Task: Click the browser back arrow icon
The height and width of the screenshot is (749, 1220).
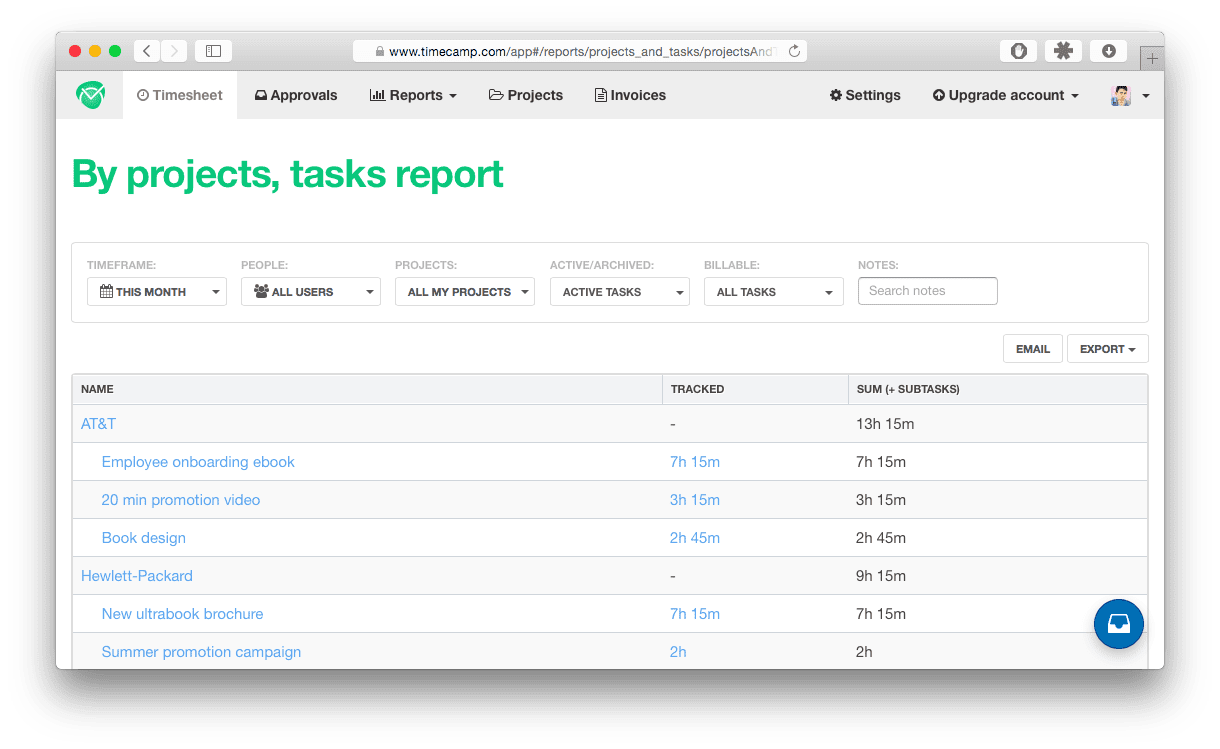Action: click(x=146, y=50)
